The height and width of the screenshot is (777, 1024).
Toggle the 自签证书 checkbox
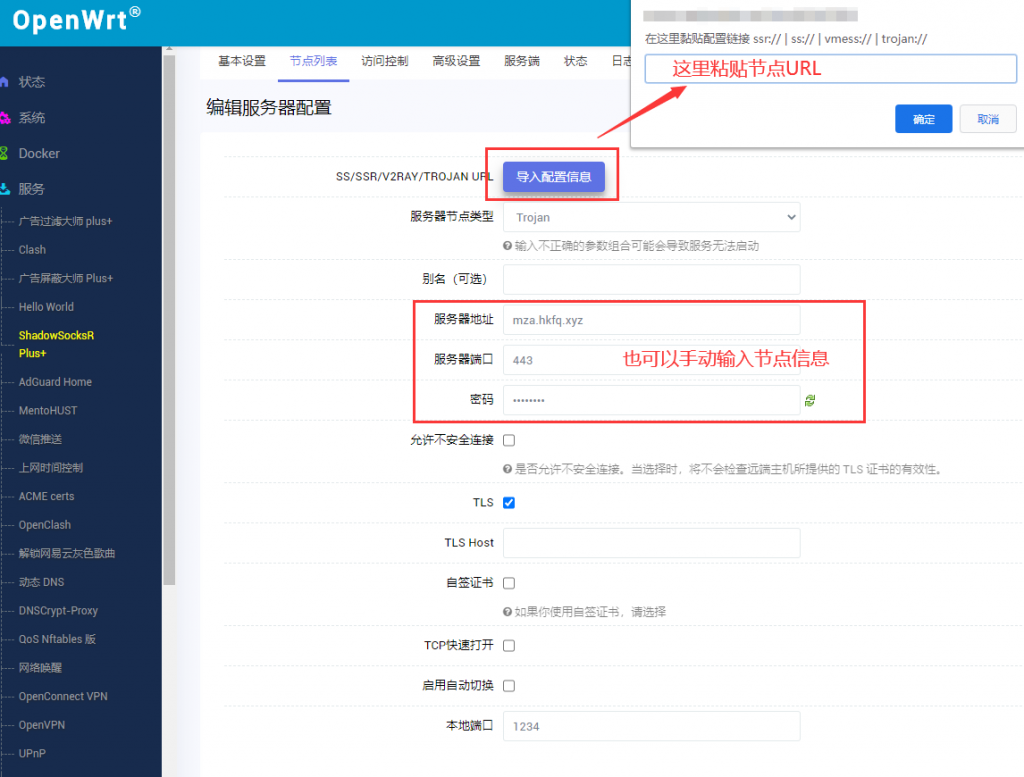point(509,583)
